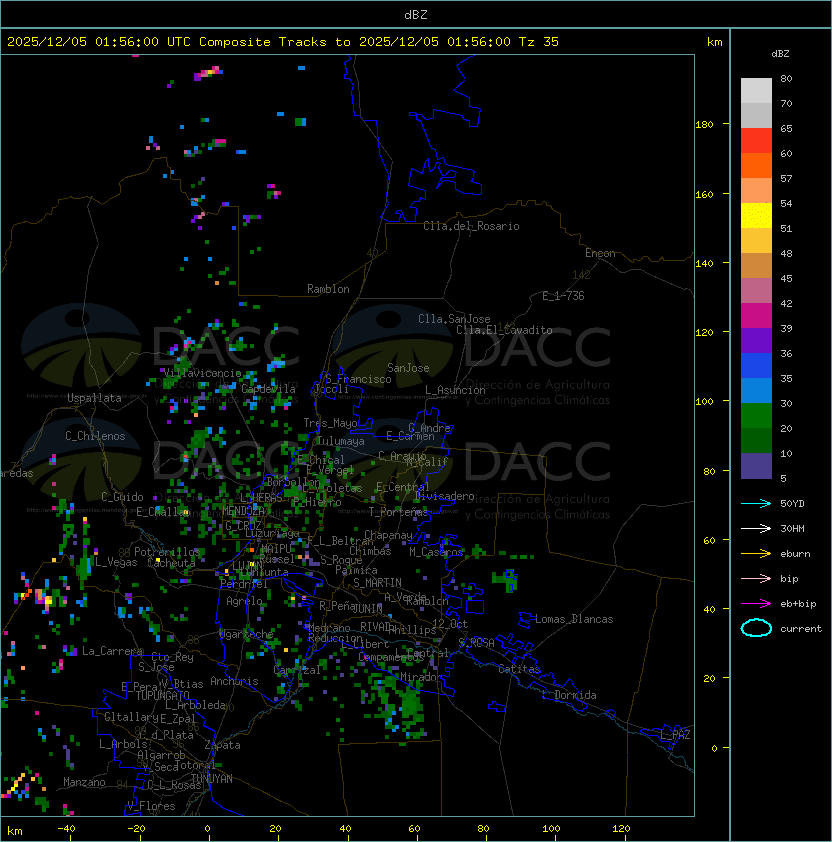Click the '120' tick on the bottom axis
This screenshot has height=842, width=832.
[x=621, y=829]
